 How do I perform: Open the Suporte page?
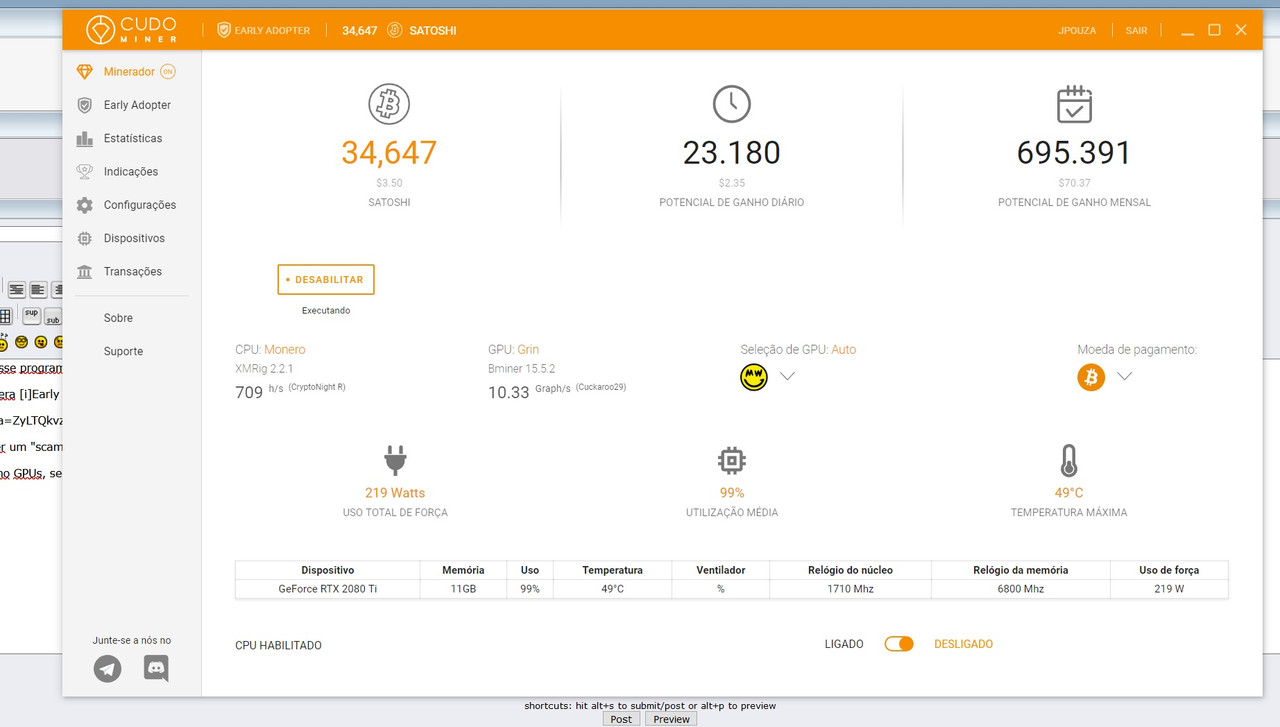coord(123,351)
